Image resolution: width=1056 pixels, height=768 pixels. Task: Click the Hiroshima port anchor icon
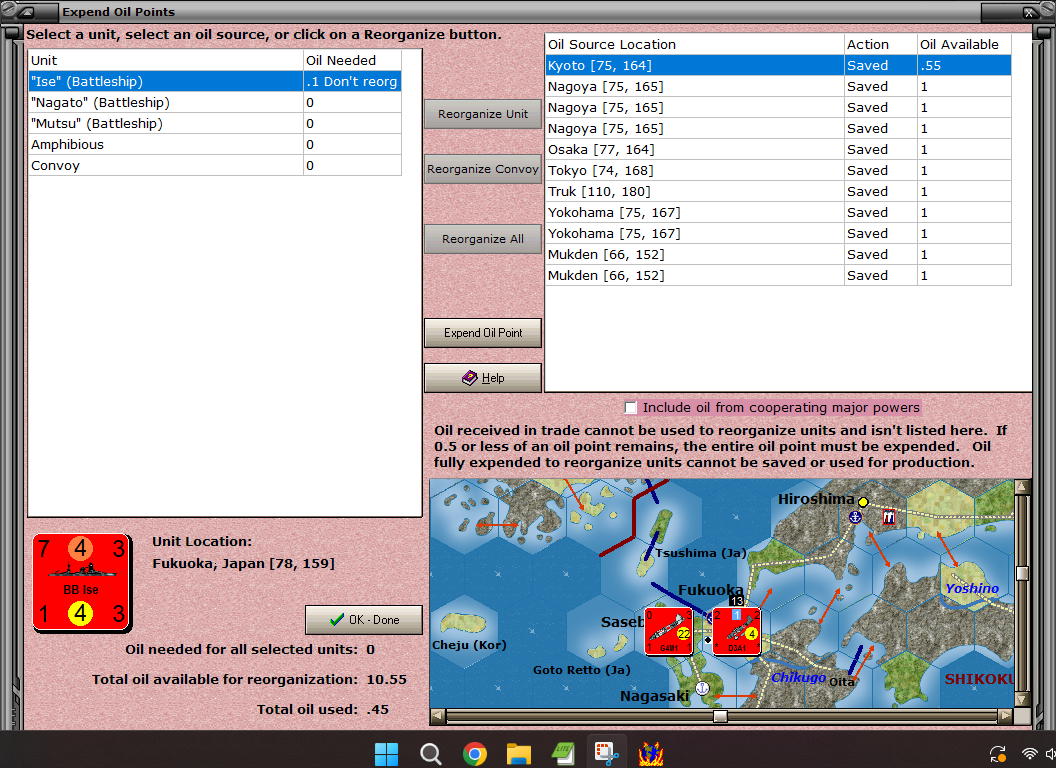(855, 517)
